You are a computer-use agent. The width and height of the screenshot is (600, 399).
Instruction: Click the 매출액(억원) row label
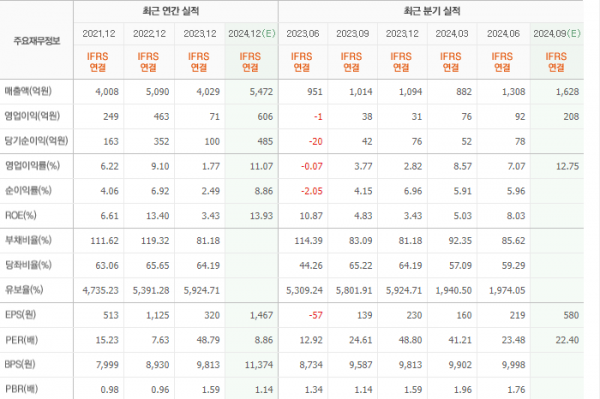click(x=28, y=91)
